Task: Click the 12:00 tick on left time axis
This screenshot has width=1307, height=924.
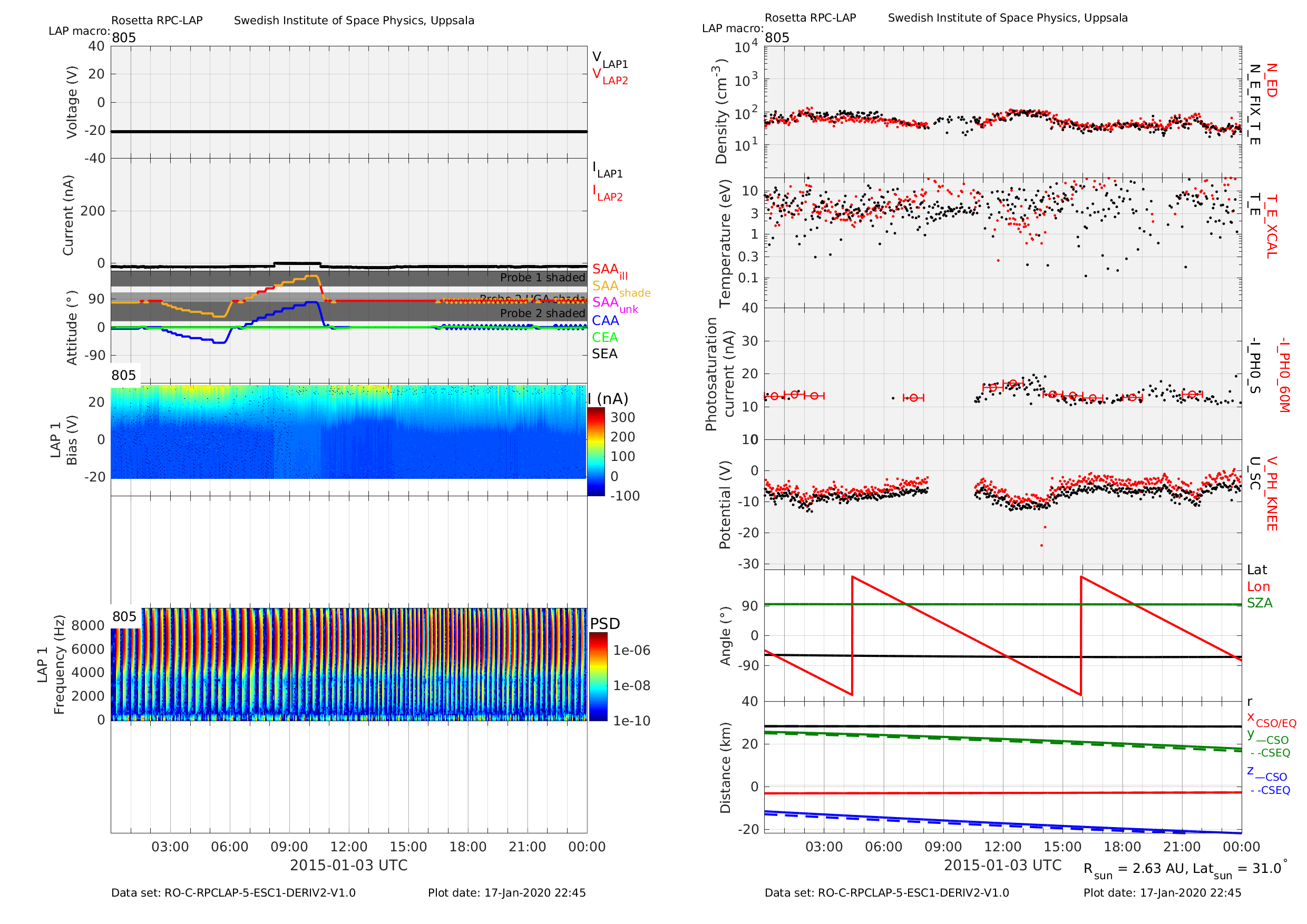Action: pos(348,847)
